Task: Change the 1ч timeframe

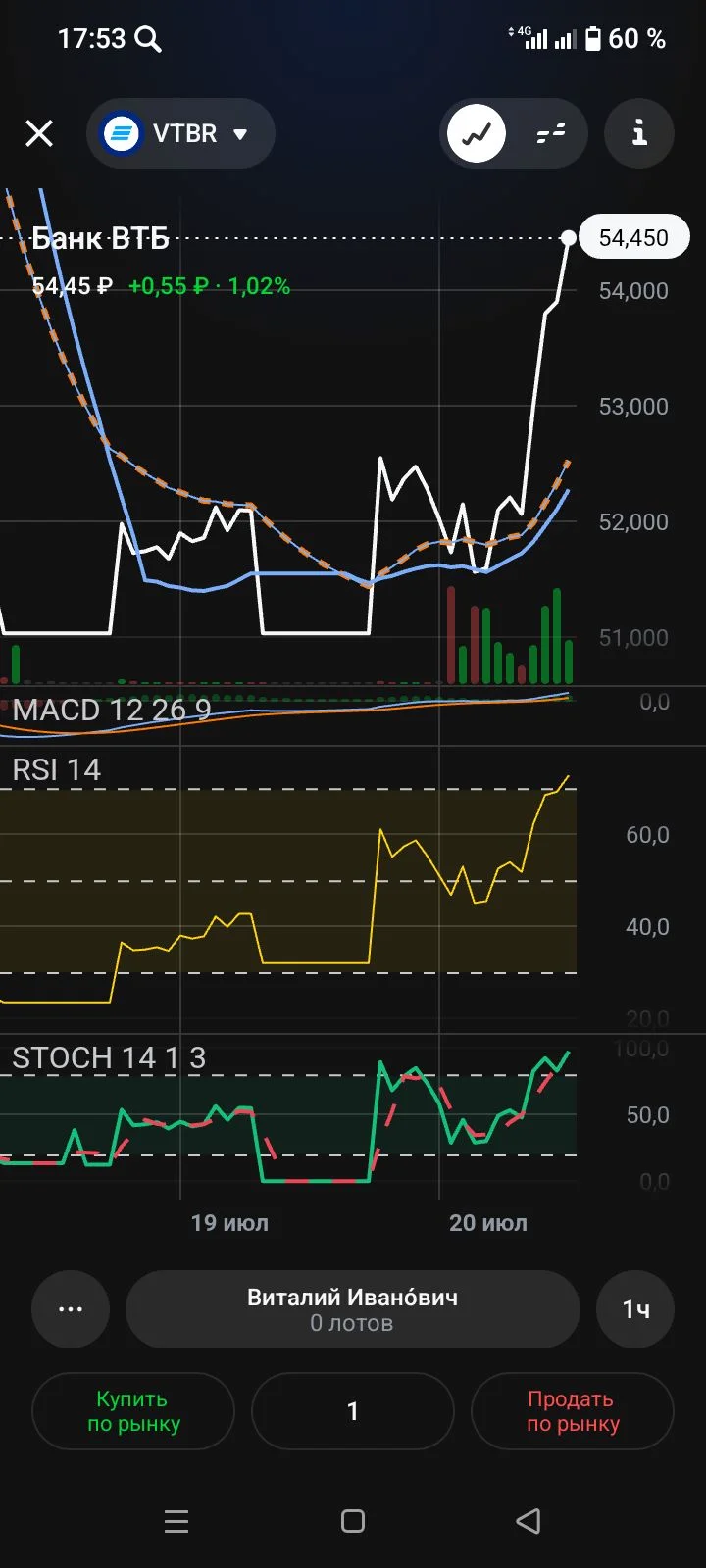Action: coord(635,1309)
